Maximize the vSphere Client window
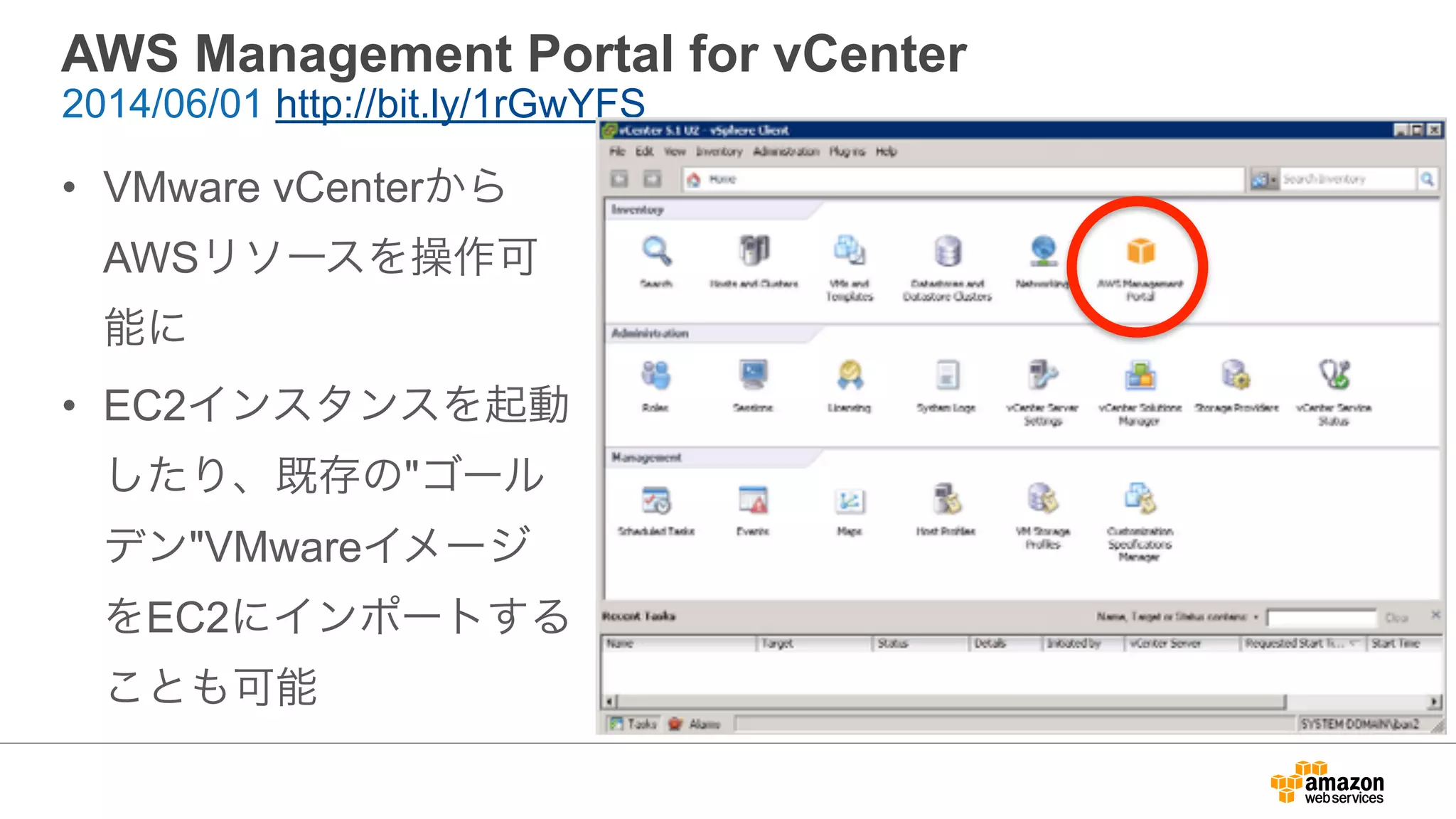The width and height of the screenshot is (1456, 819). coord(1418,130)
